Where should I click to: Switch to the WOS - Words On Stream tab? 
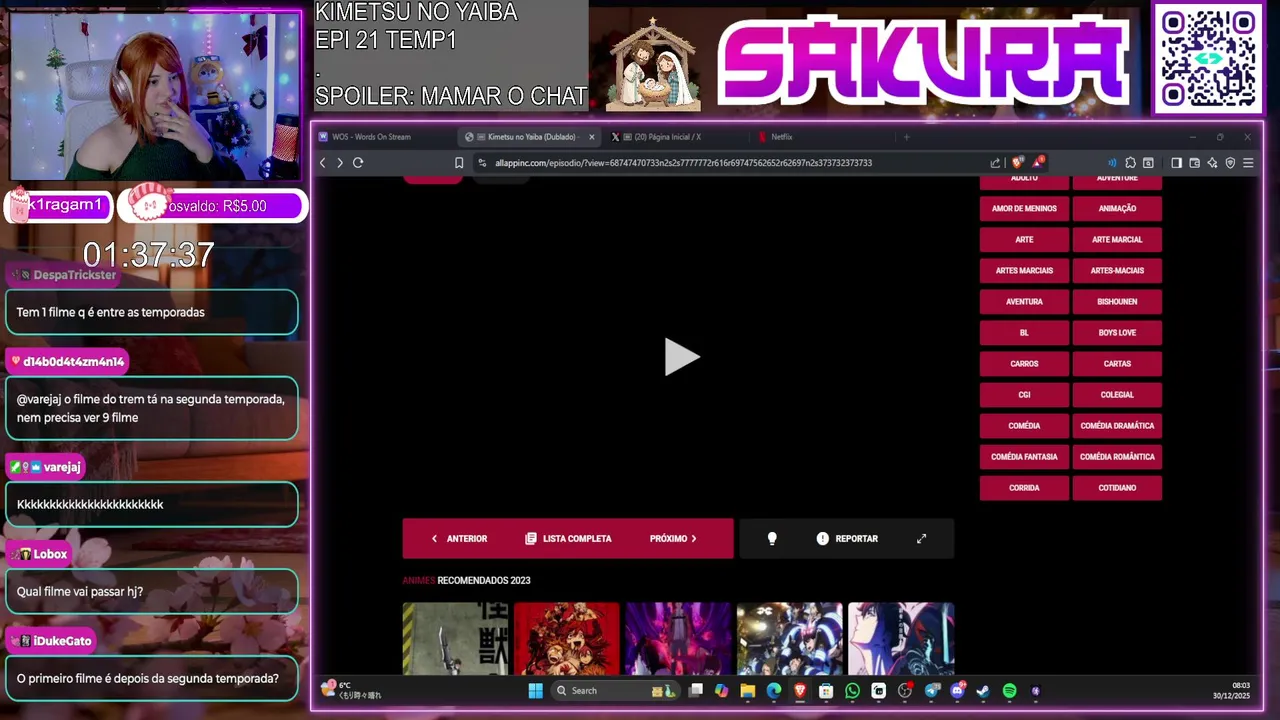click(385, 137)
